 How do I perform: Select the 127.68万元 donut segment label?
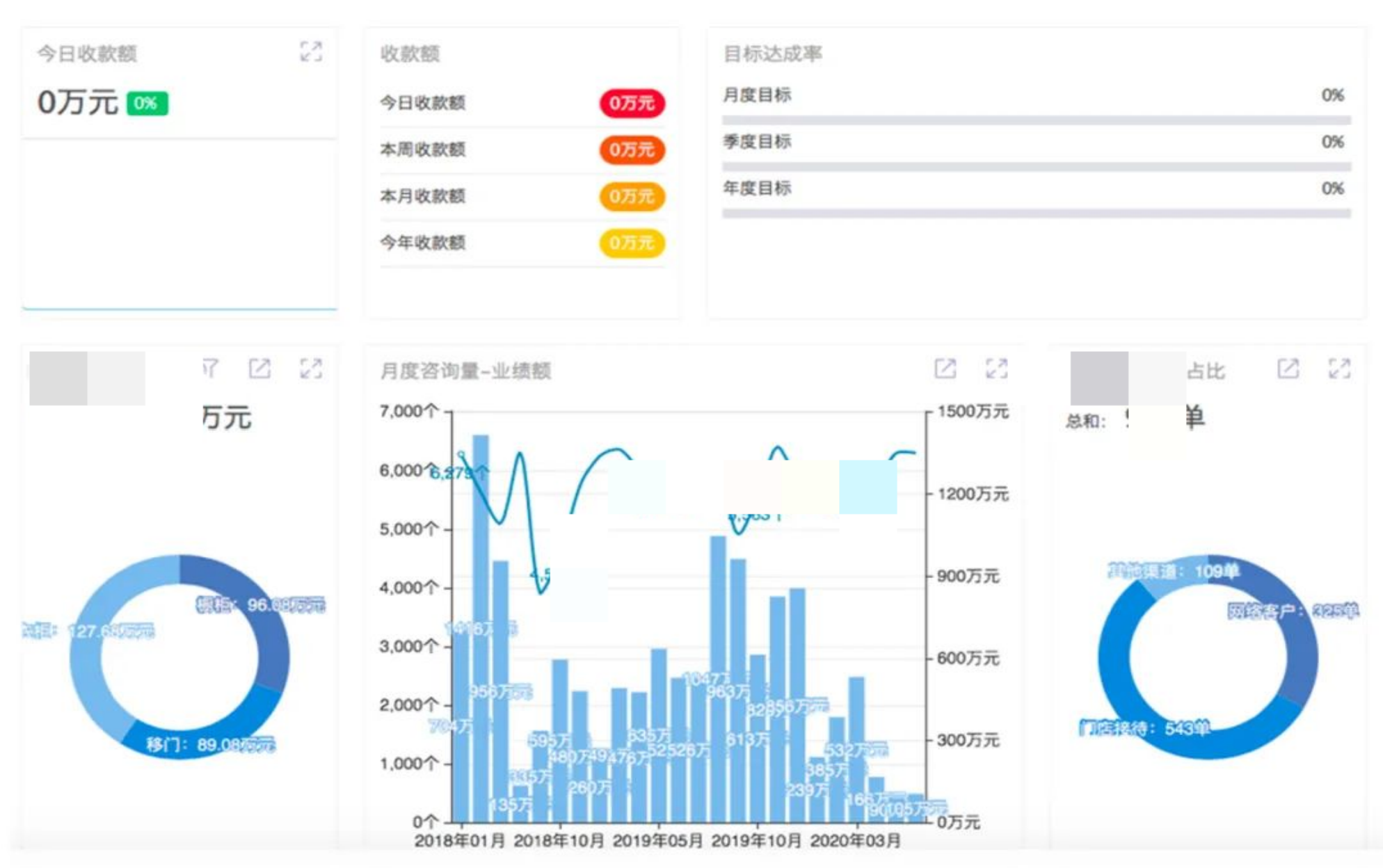pyautogui.click(x=88, y=631)
